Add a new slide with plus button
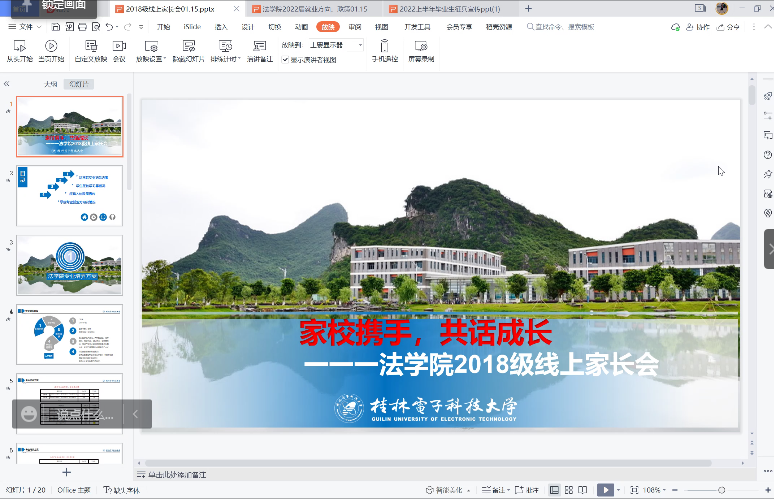This screenshot has width=774, height=499. pos(67,472)
